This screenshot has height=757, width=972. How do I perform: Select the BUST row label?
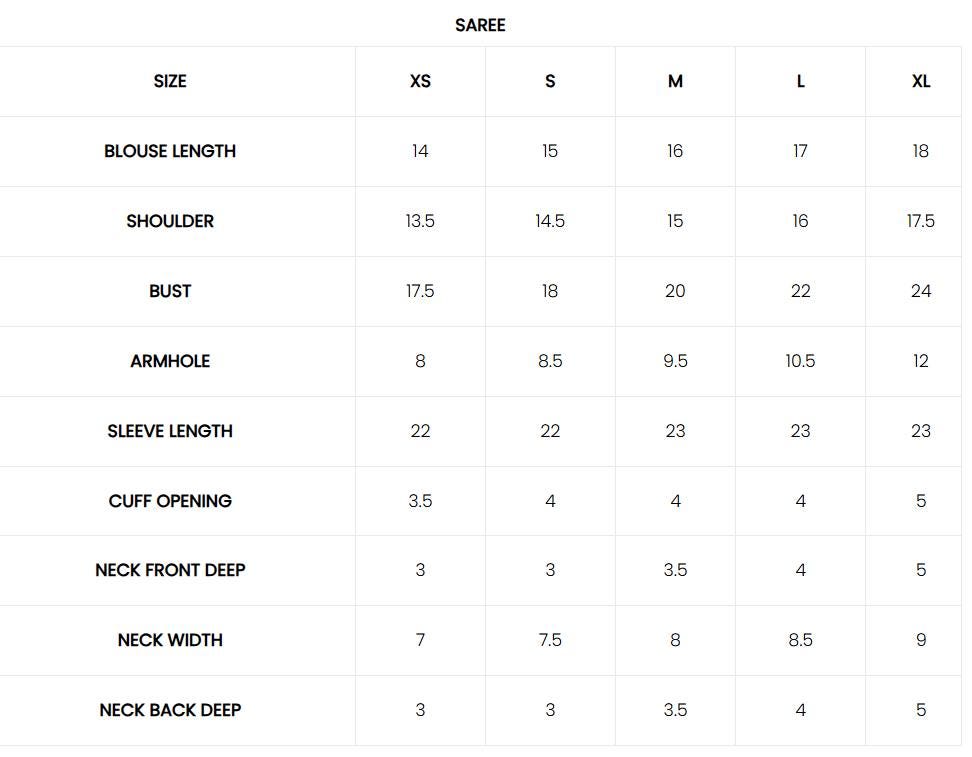pos(170,291)
